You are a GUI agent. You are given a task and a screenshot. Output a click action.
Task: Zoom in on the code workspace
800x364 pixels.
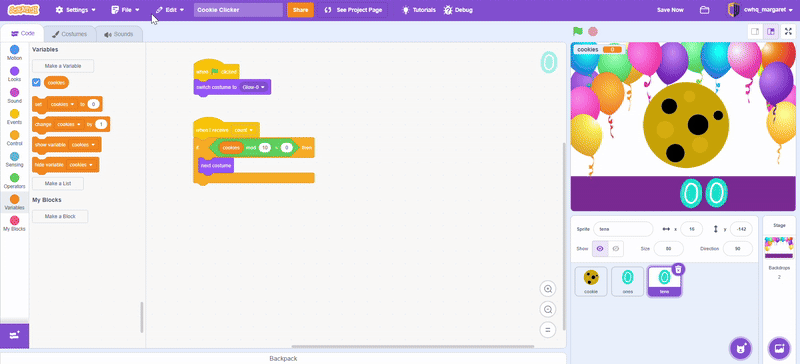(548, 289)
